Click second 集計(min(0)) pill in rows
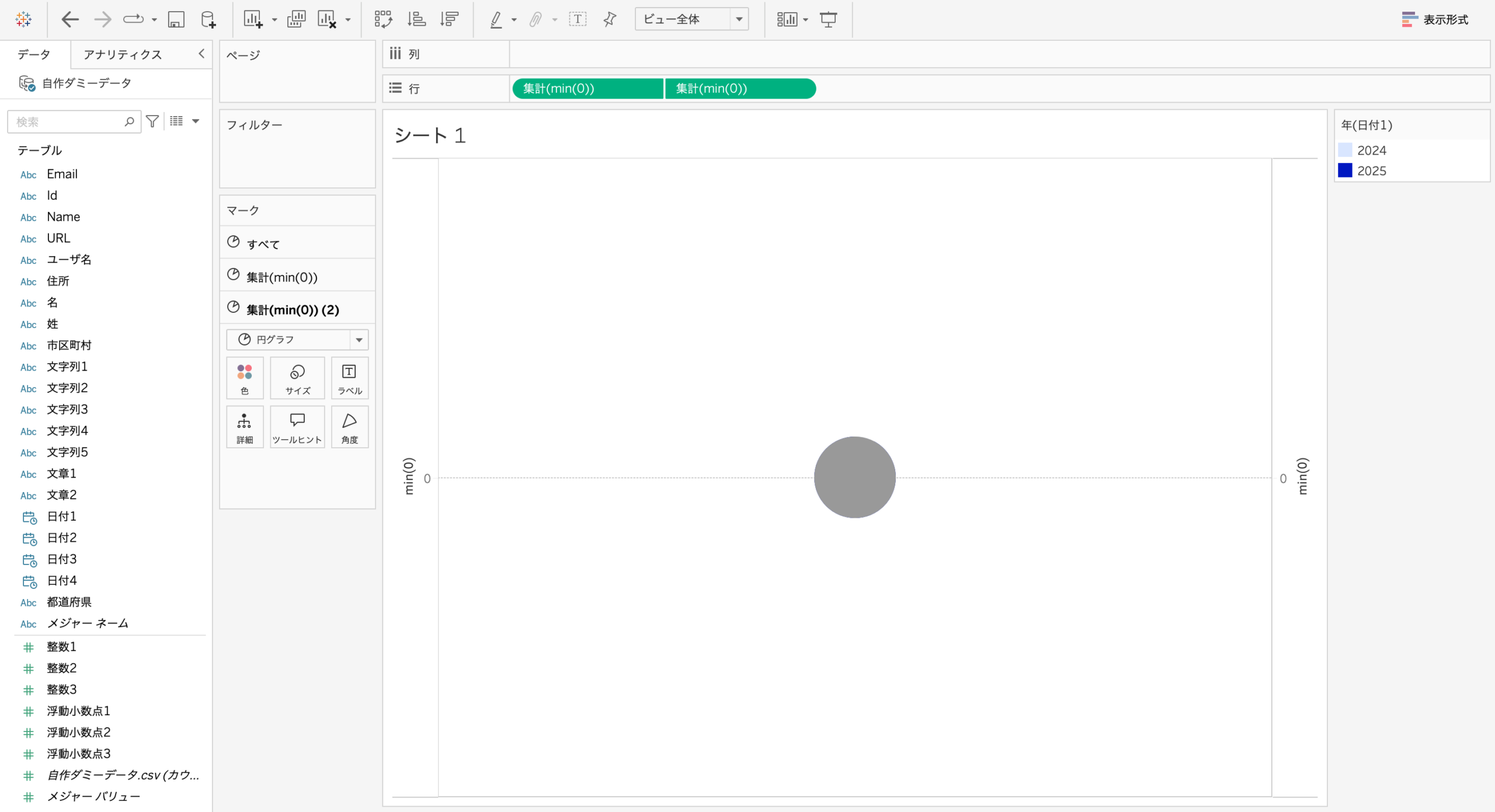 [x=739, y=88]
